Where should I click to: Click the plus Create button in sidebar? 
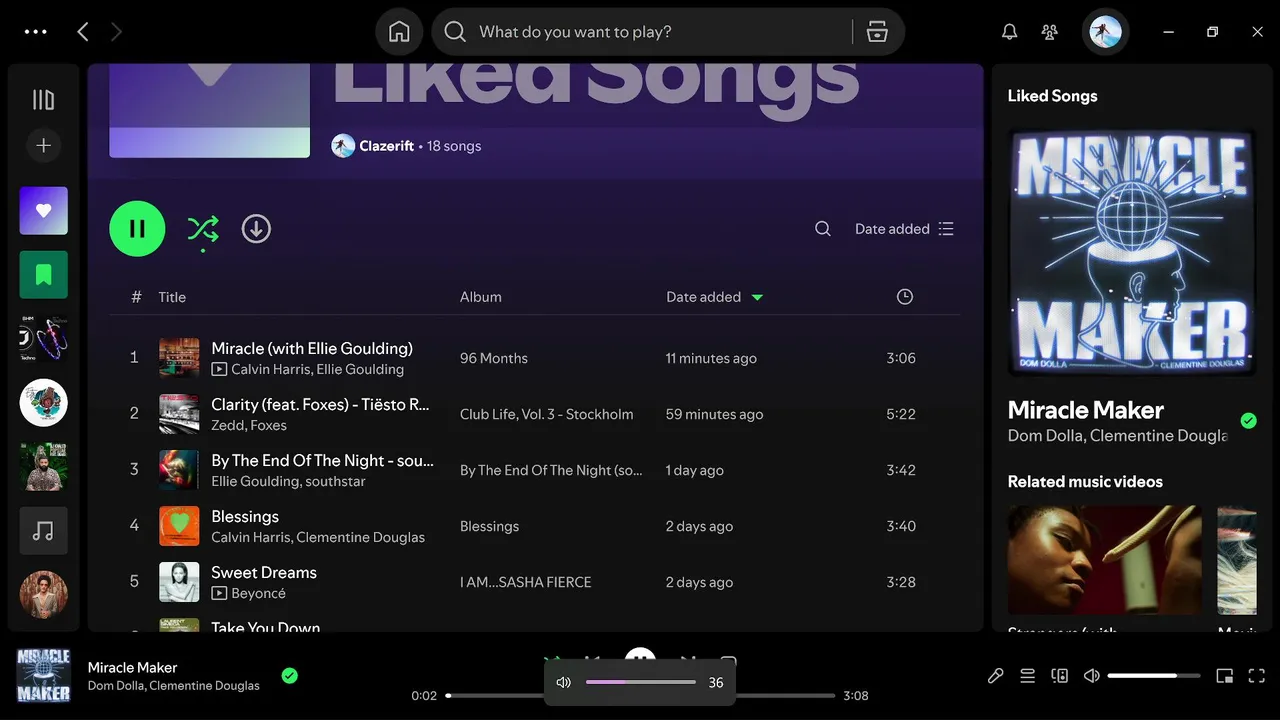click(x=43, y=145)
